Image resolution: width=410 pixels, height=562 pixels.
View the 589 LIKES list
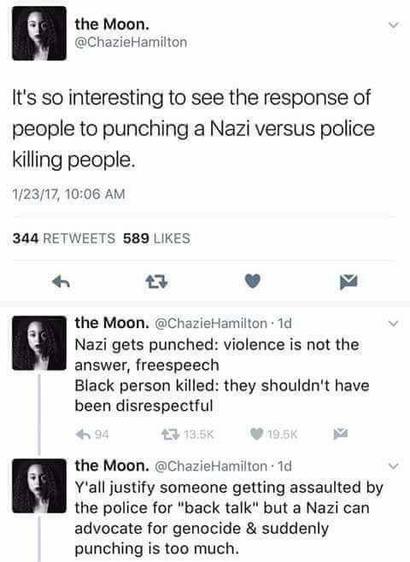pos(157,238)
